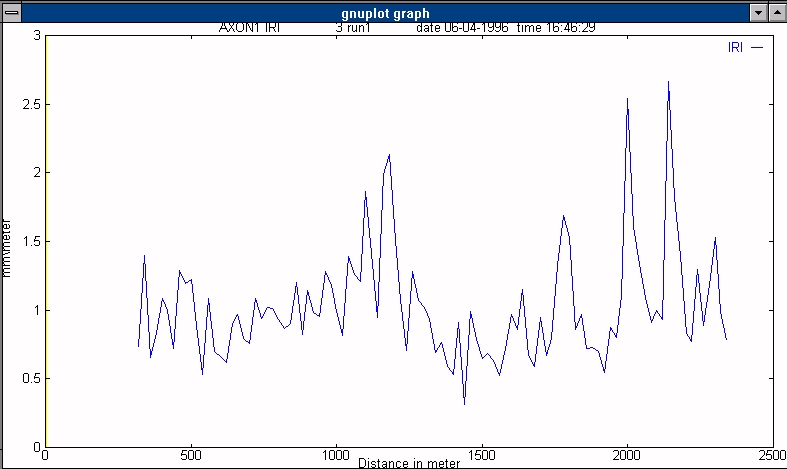787x469 pixels.
Task: Minimize the gnuplot graph window
Action: (758, 12)
